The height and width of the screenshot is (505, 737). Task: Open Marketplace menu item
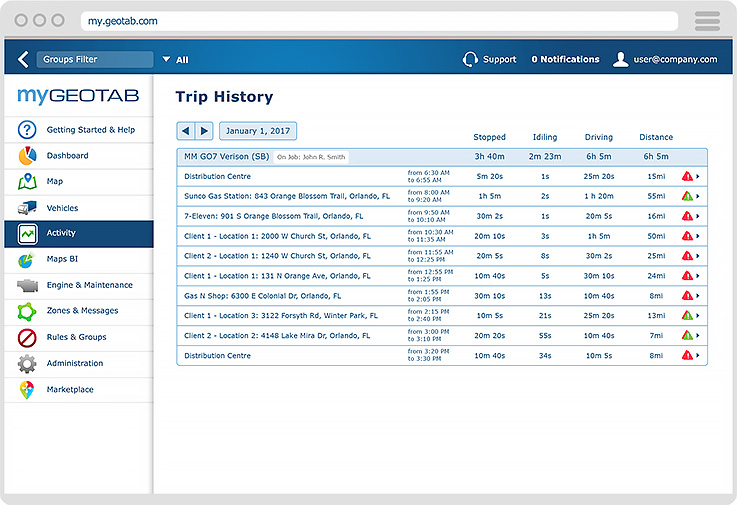click(x=79, y=390)
